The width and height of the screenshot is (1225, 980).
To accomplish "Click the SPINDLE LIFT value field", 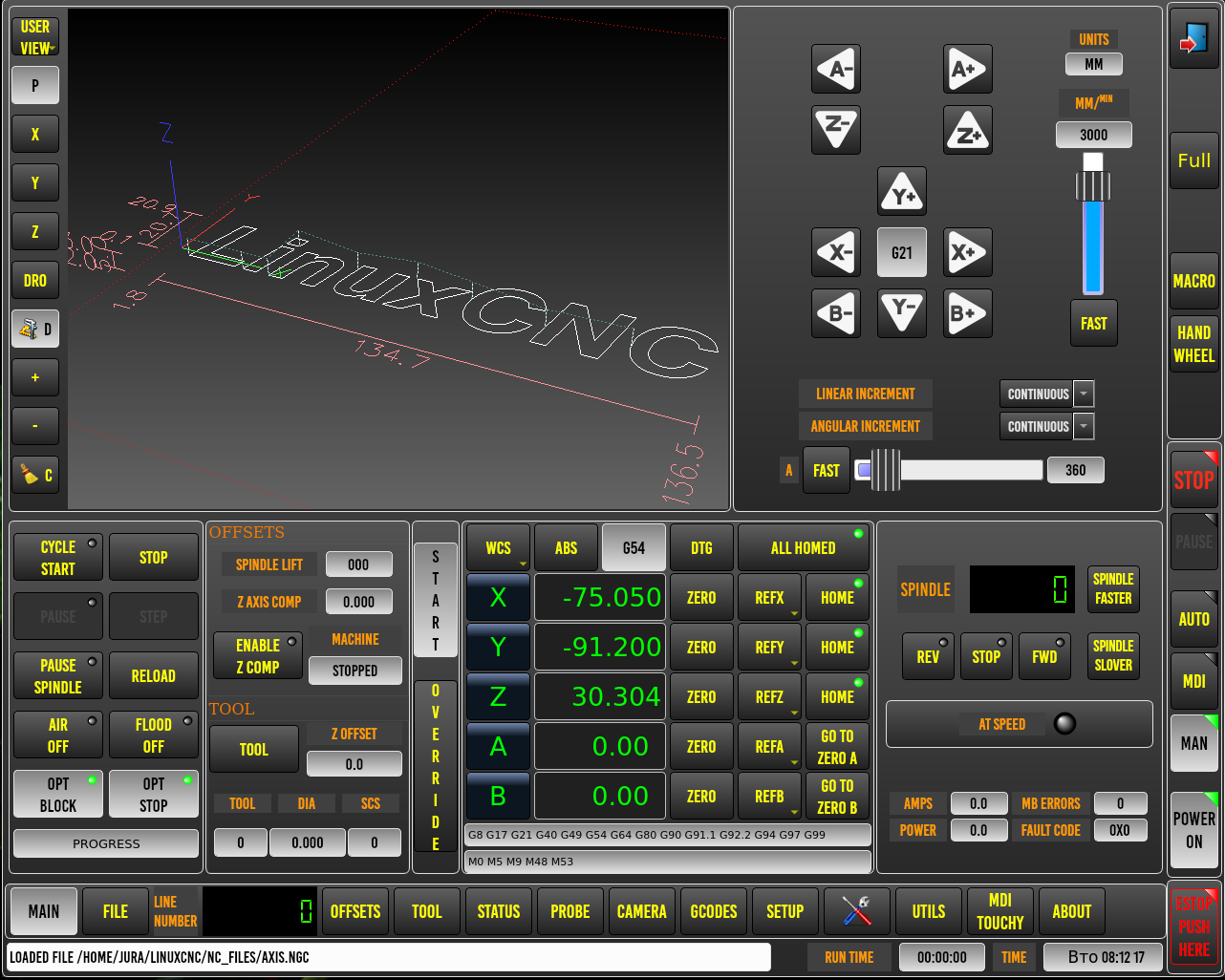I will tap(358, 565).
